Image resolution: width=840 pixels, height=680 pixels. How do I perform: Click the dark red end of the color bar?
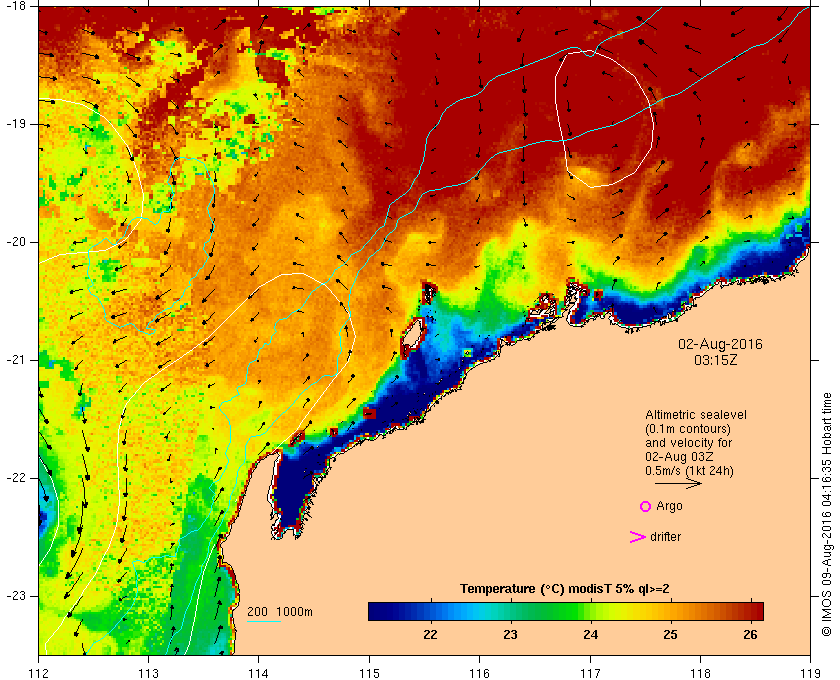(x=758, y=611)
